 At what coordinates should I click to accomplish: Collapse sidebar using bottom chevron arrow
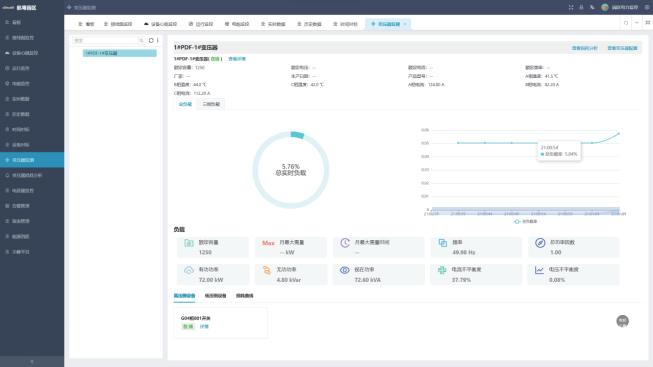point(32,362)
